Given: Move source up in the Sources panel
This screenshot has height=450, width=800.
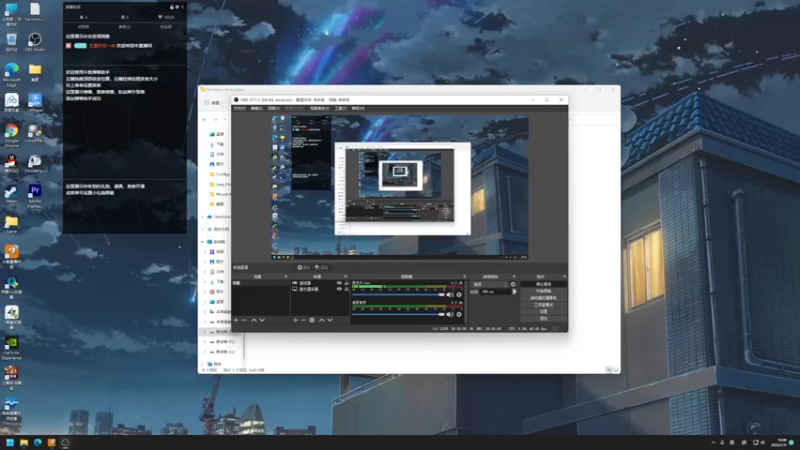Looking at the screenshot, I should [x=321, y=320].
